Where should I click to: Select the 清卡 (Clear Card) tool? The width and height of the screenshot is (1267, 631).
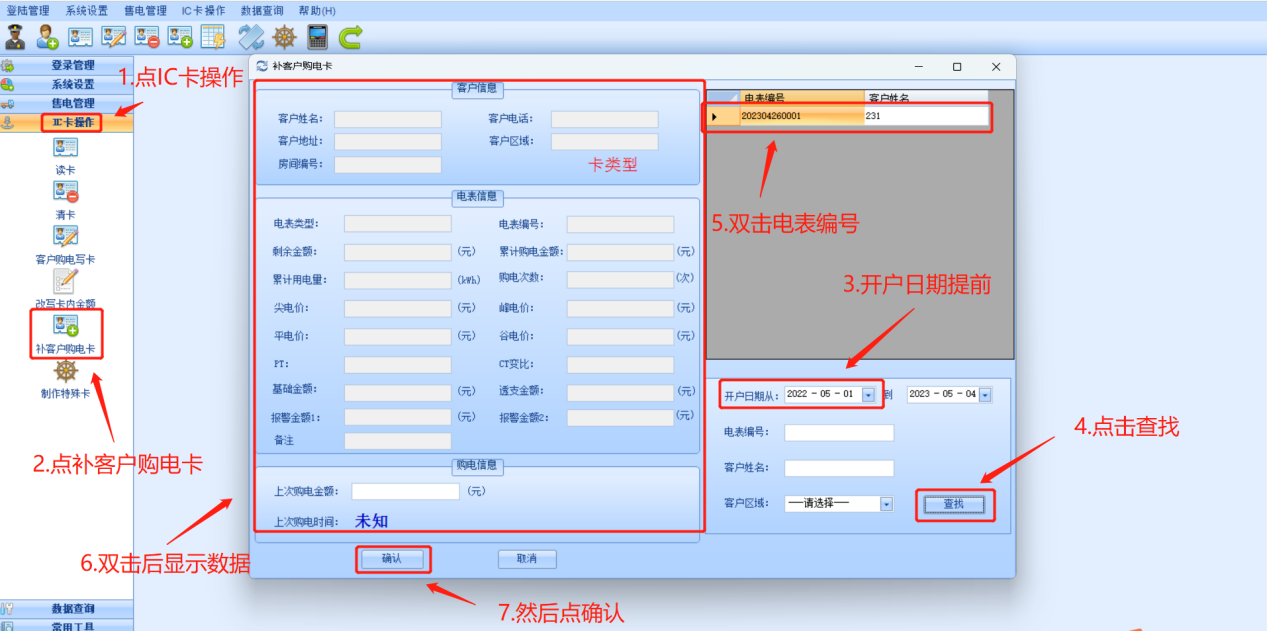(x=65, y=197)
